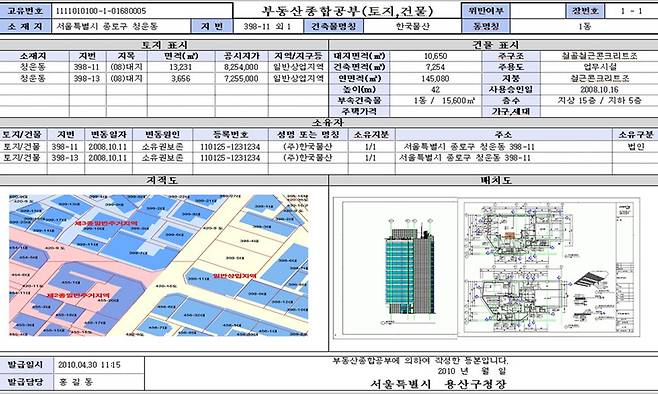Click the 지목 column header
The height and width of the screenshot is (394, 658).
tap(126, 56)
